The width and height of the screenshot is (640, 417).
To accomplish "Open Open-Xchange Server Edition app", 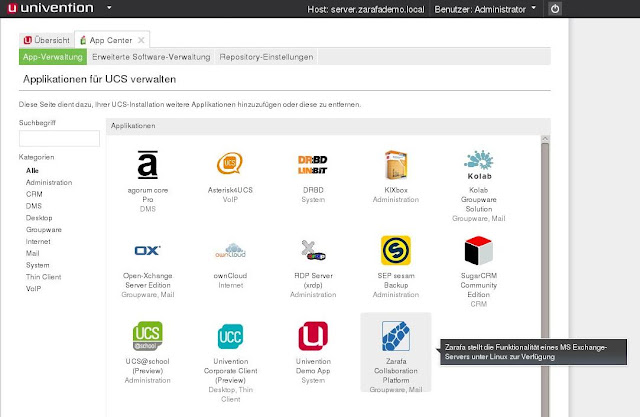I will pos(148,267).
